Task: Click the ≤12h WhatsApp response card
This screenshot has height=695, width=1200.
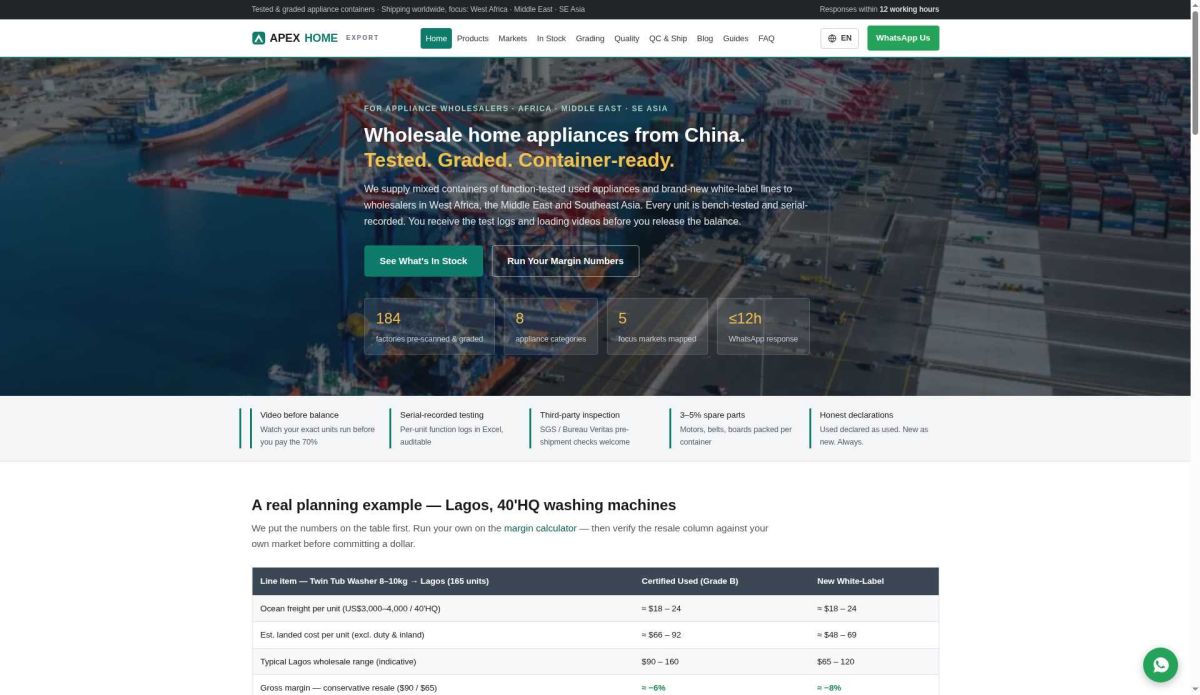Action: (763, 326)
